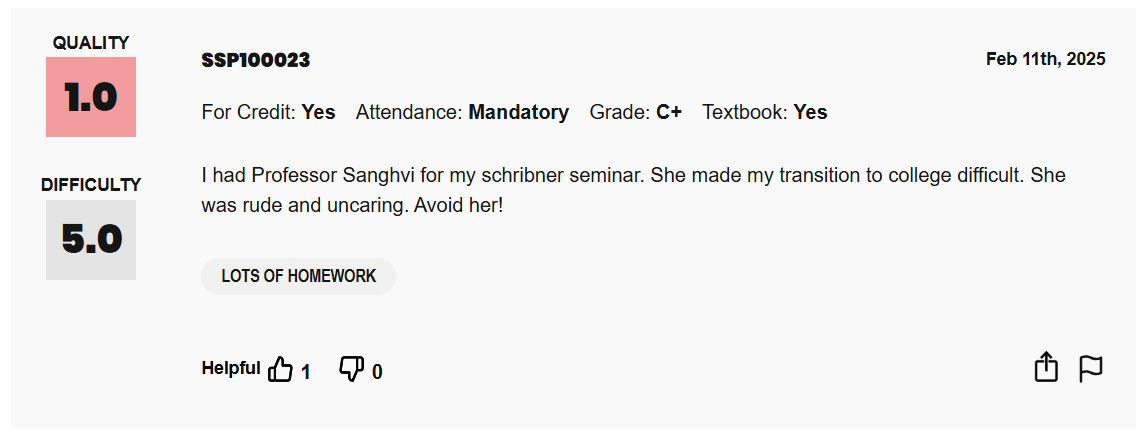
Task: Click the SSP100023 course code
Action: tap(256, 60)
